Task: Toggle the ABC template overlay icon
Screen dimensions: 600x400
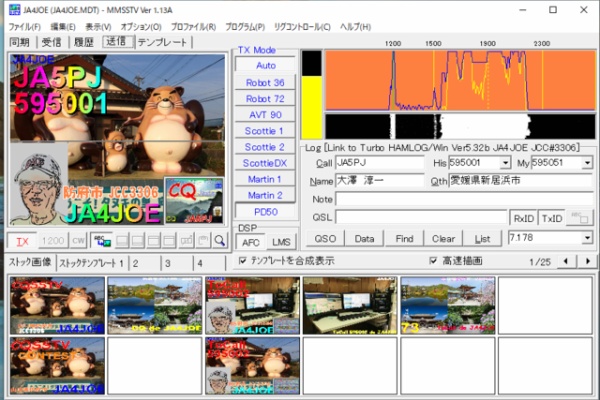Action: pyautogui.click(x=102, y=241)
